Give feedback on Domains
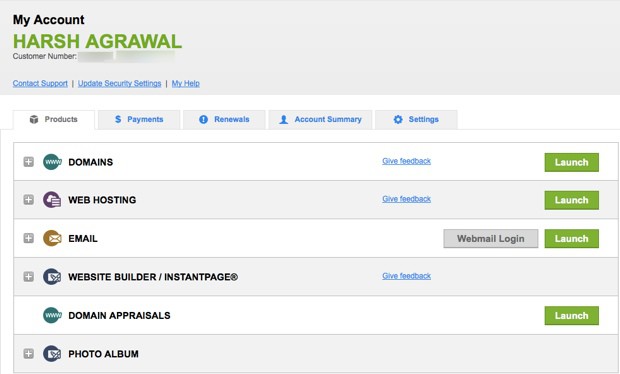Image resolution: width=620 pixels, height=374 pixels. point(406,161)
